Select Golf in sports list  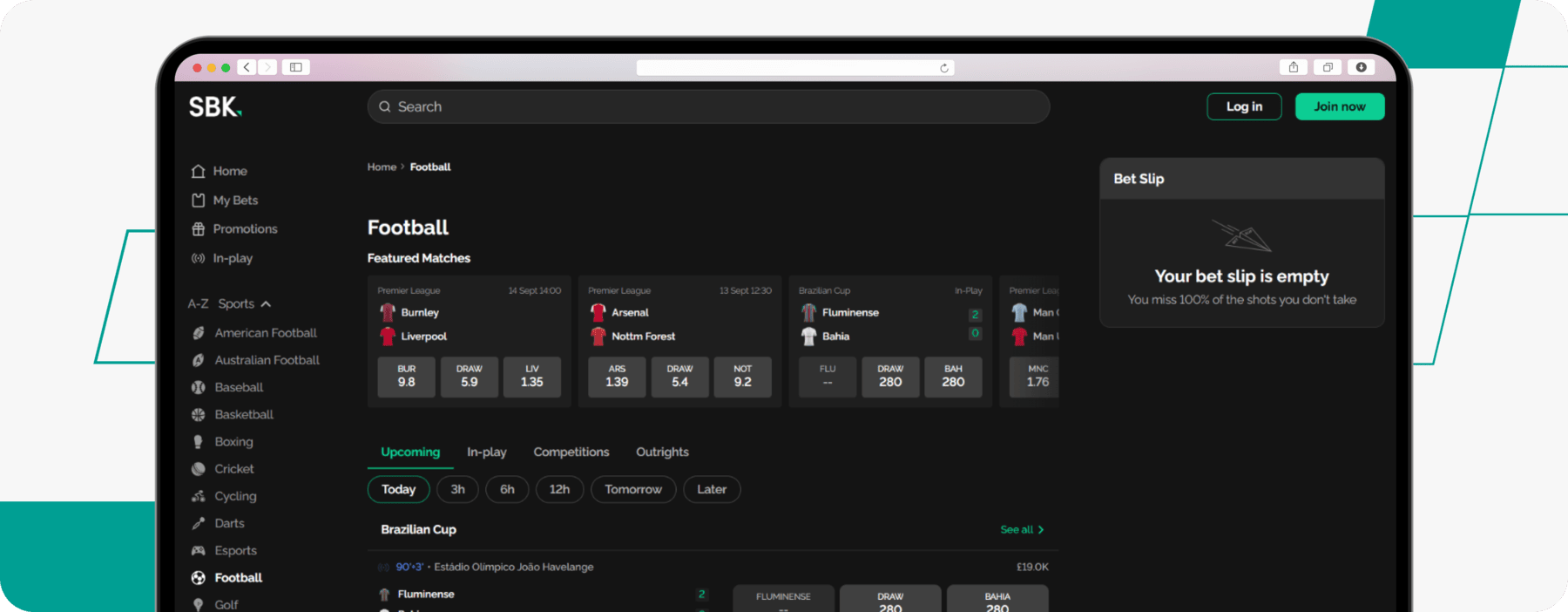coord(215,604)
